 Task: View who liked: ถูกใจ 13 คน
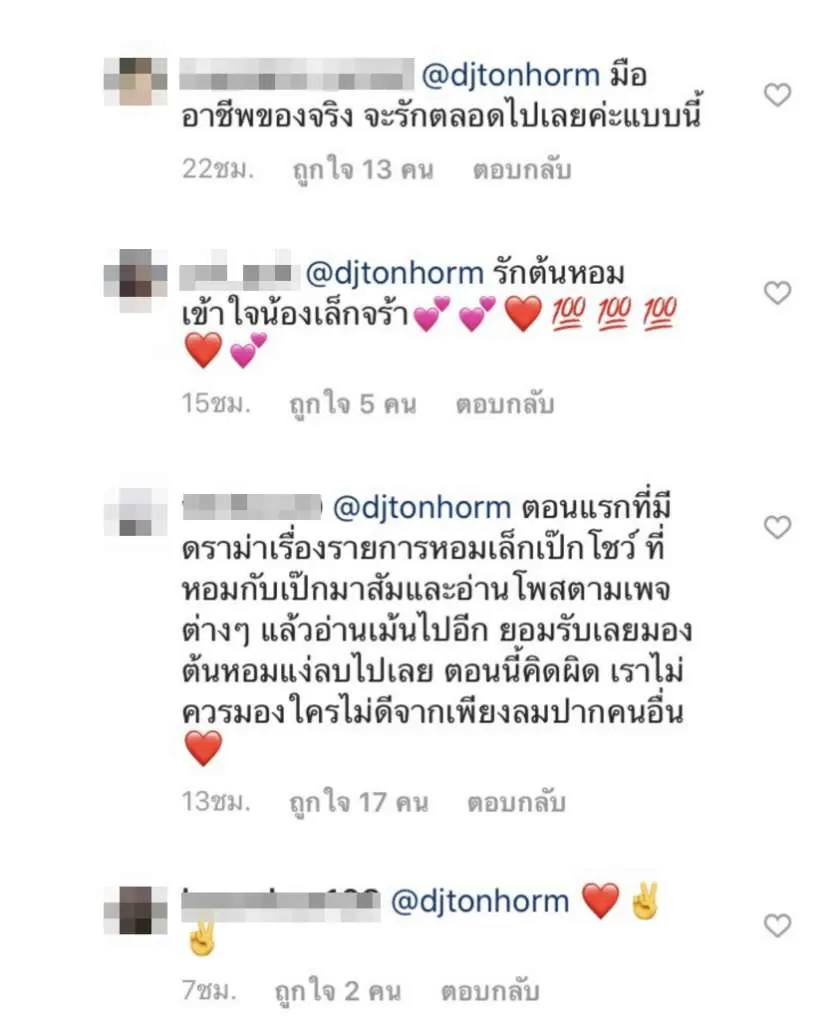pyautogui.click(x=362, y=170)
